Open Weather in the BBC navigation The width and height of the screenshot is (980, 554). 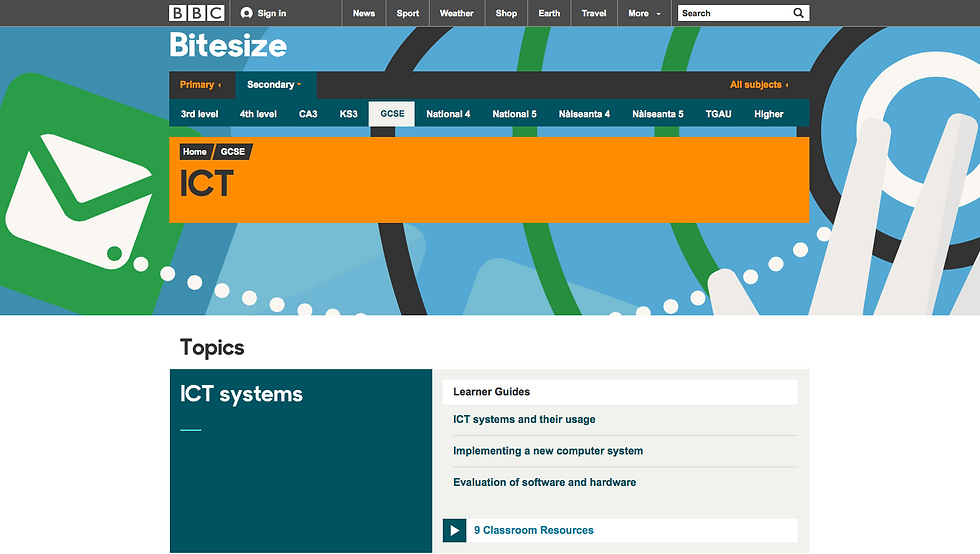click(456, 13)
